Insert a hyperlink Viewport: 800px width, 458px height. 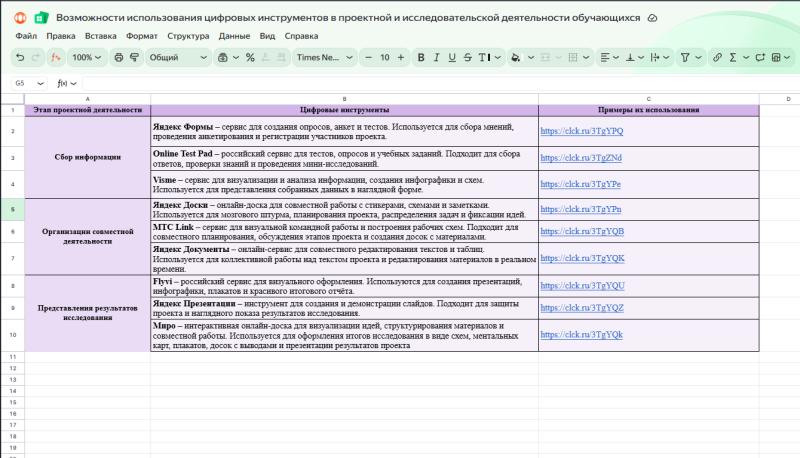point(717,58)
